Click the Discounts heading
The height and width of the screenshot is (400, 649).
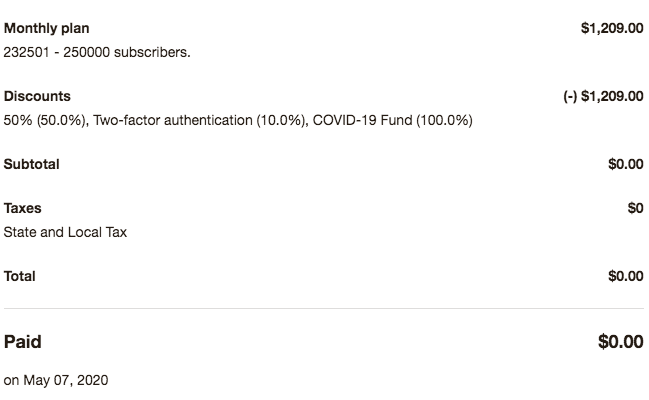point(37,96)
